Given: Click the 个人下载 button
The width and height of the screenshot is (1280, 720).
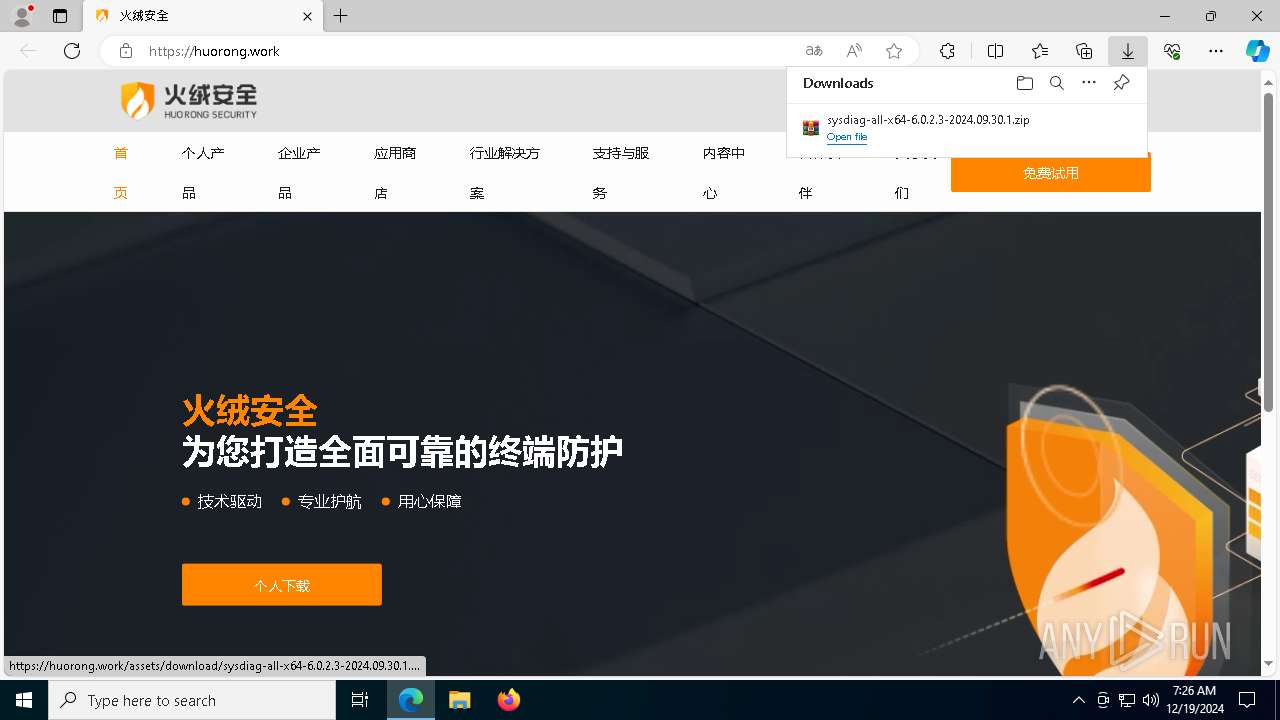Looking at the screenshot, I should [x=282, y=585].
